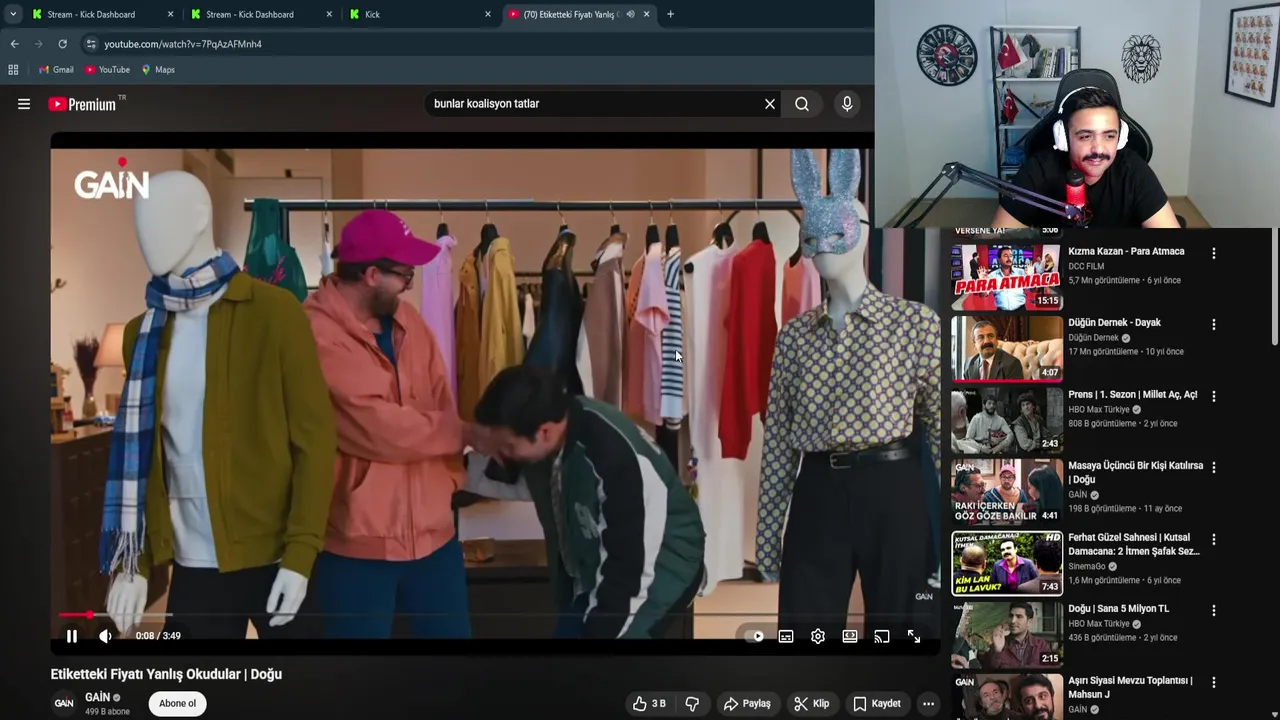Image resolution: width=1280 pixels, height=720 pixels.
Task: Select the Etiketteki Fiyatı Yanlış YouTube tab
Action: (578, 14)
